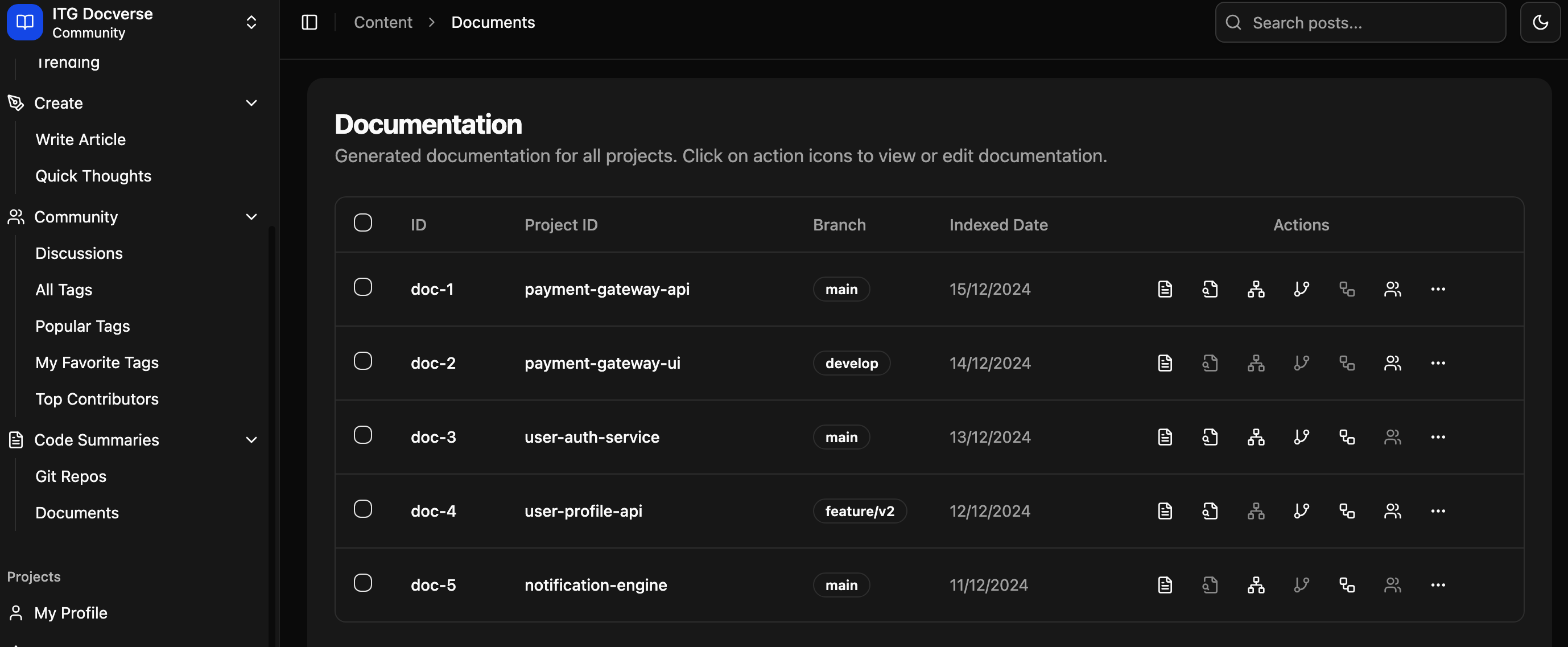The width and height of the screenshot is (1568, 647).
Task: Click linked-nodes icon for doc-5 row
Action: [1347, 585]
